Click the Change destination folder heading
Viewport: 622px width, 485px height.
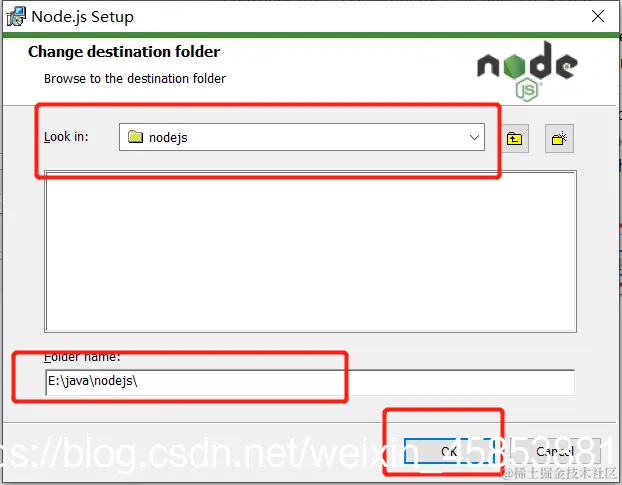(124, 52)
